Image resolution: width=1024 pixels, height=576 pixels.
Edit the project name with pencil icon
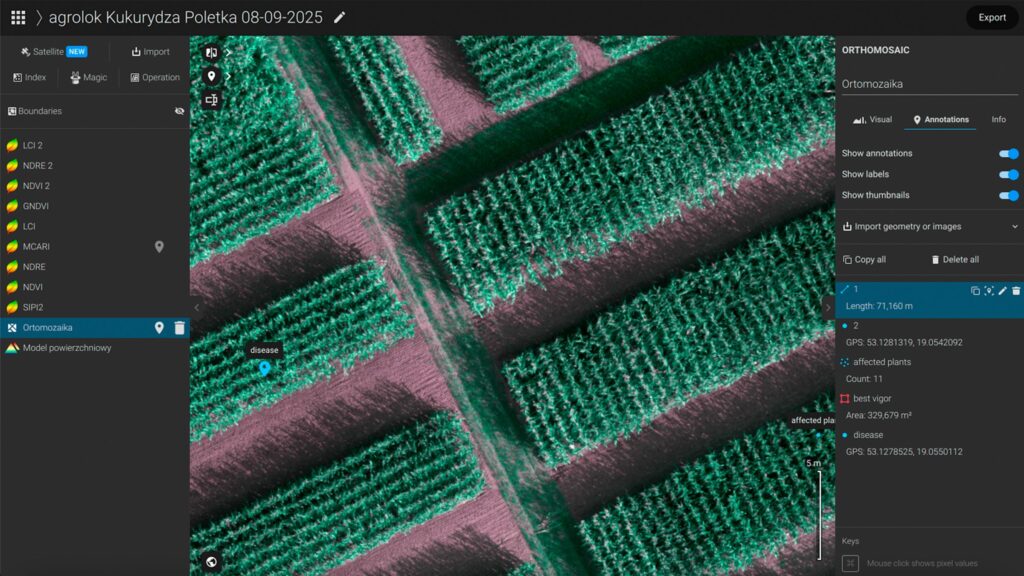340,17
